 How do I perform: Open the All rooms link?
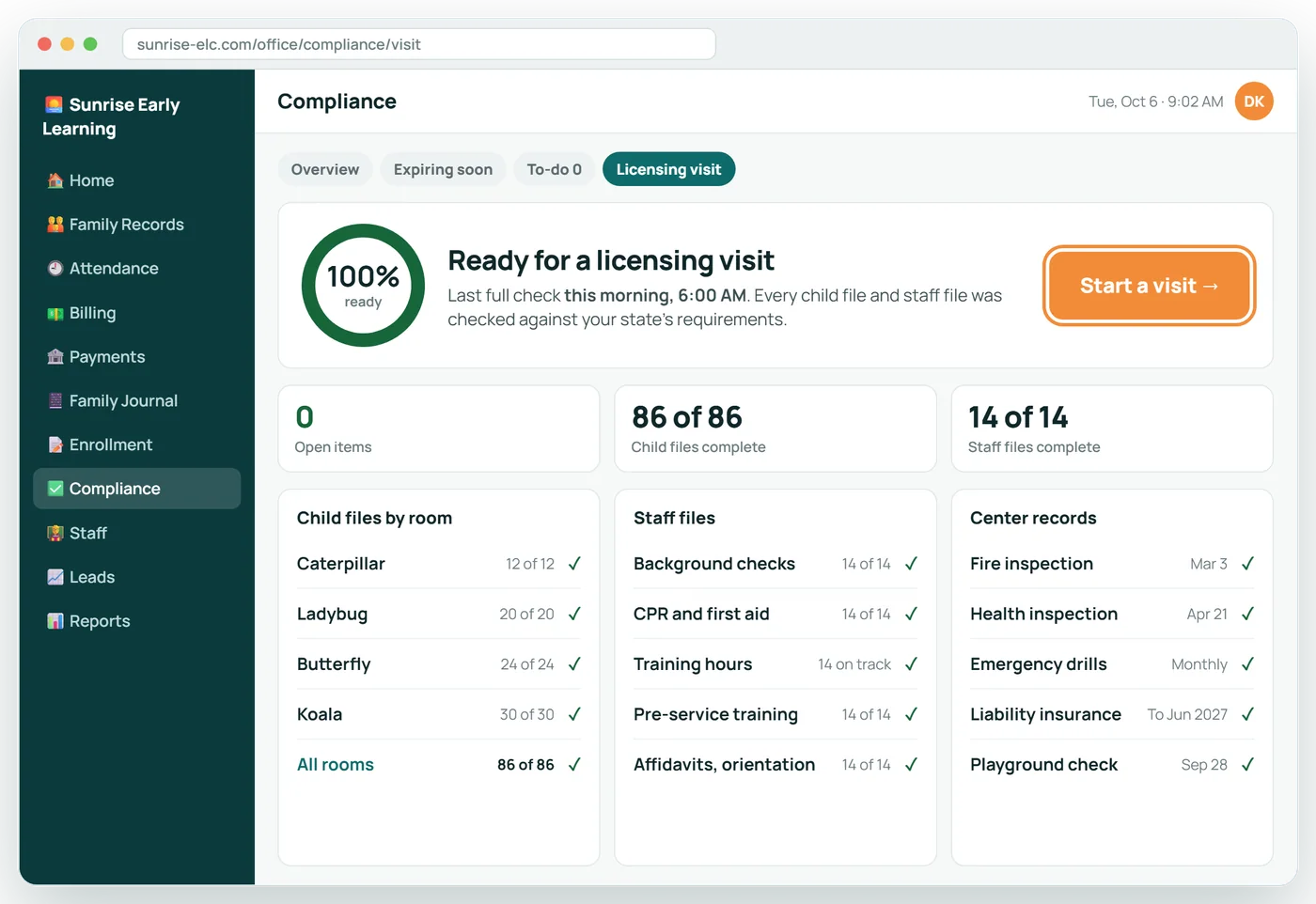click(x=336, y=765)
